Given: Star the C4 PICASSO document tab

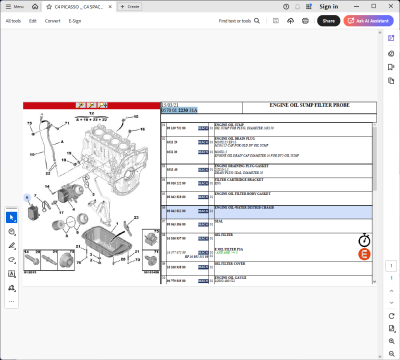Looking at the screenshot, I should [x=49, y=7].
